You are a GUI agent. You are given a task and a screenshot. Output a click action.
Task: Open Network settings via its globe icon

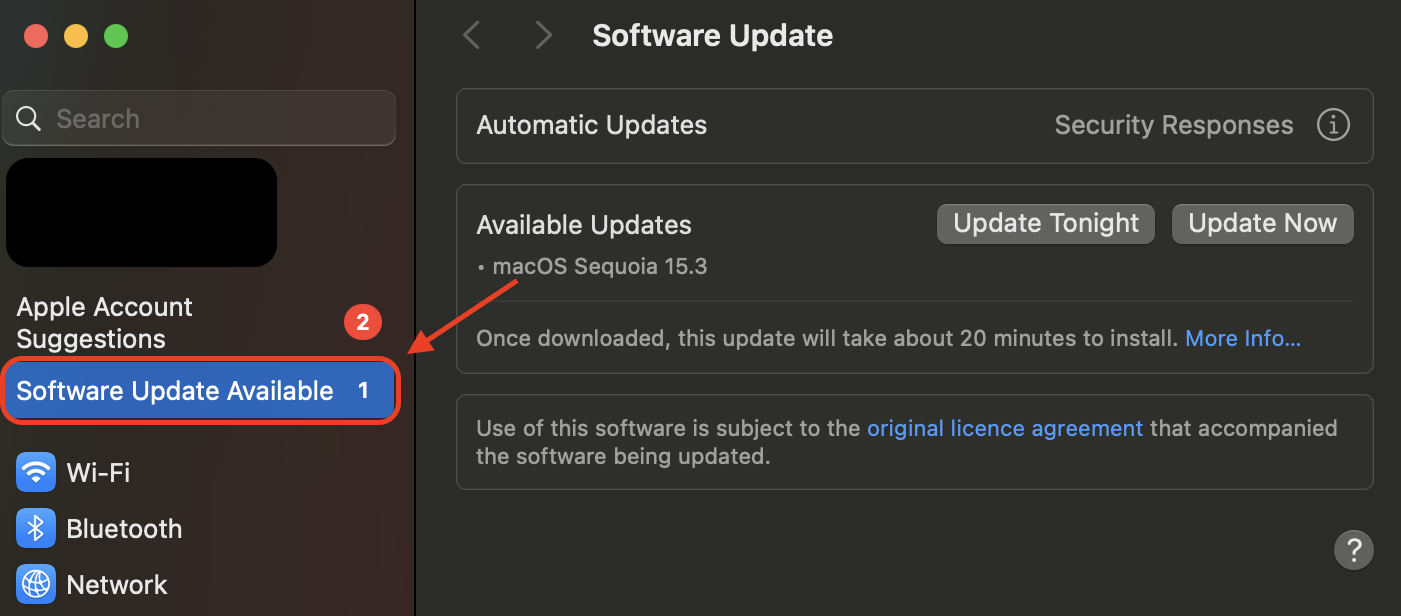pos(36,584)
